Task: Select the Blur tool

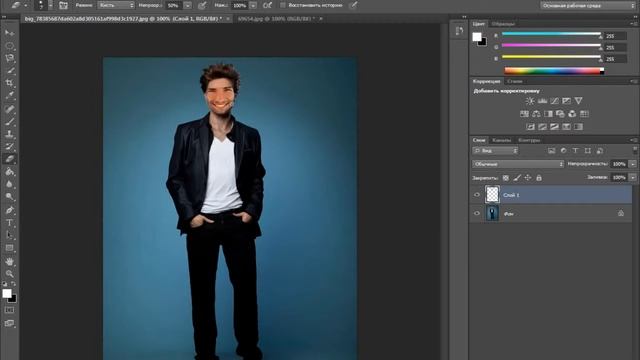Action: [x=9, y=184]
